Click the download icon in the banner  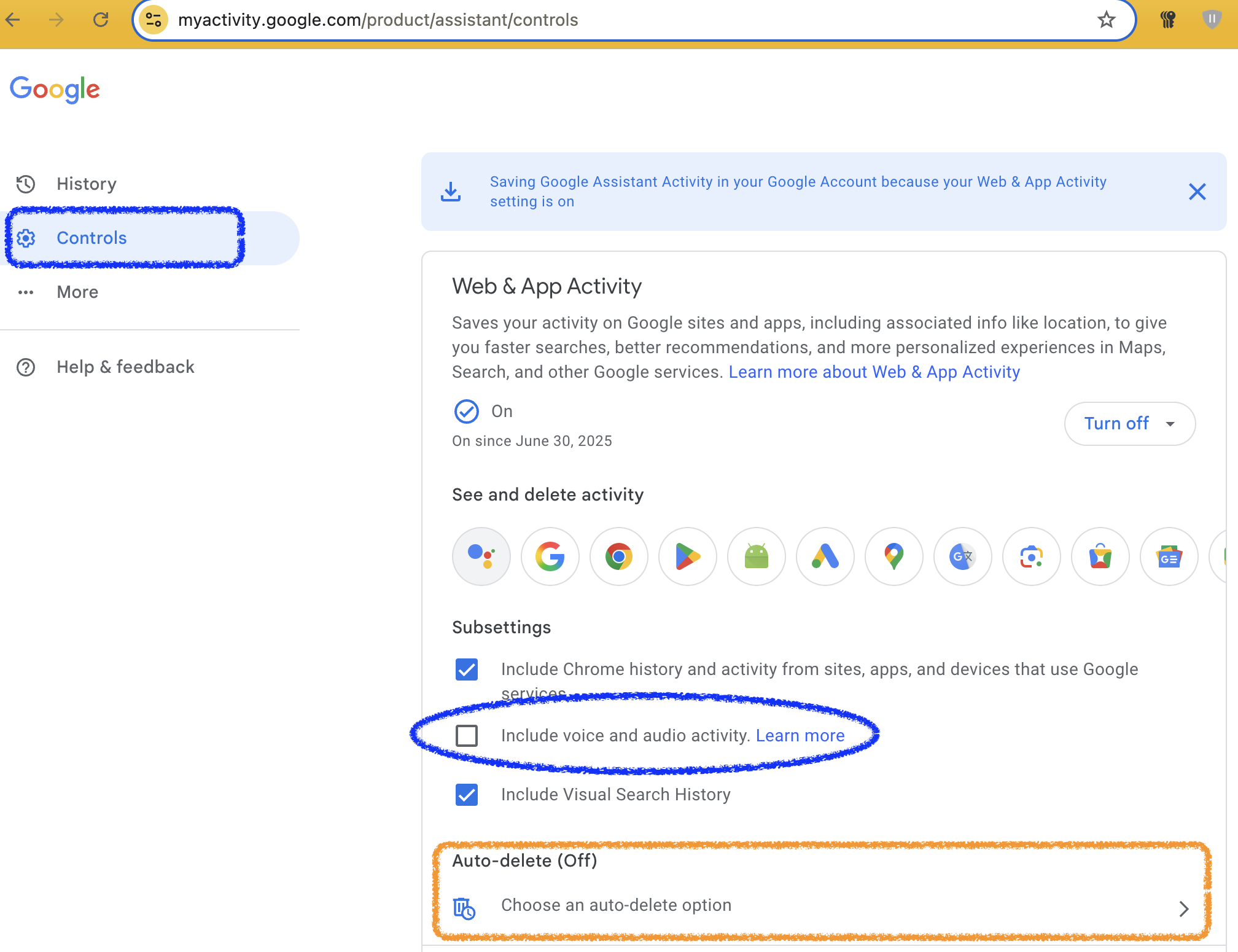pyautogui.click(x=451, y=192)
